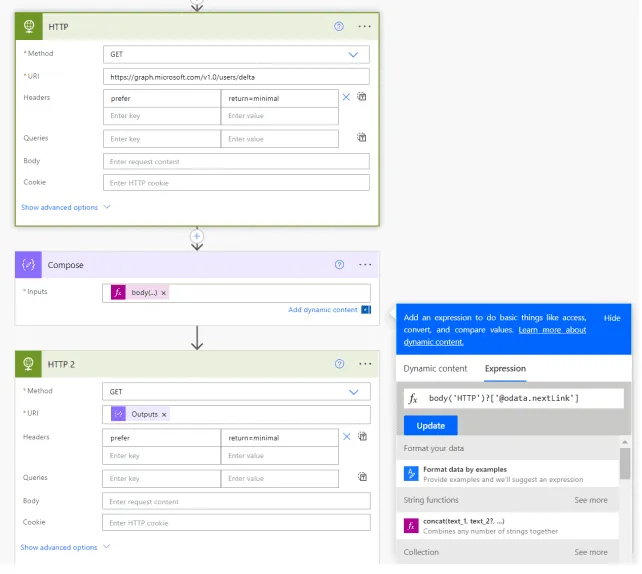Remove the Outputs token from URI
Screen dimensions: 642x574
pyautogui.click(x=164, y=414)
